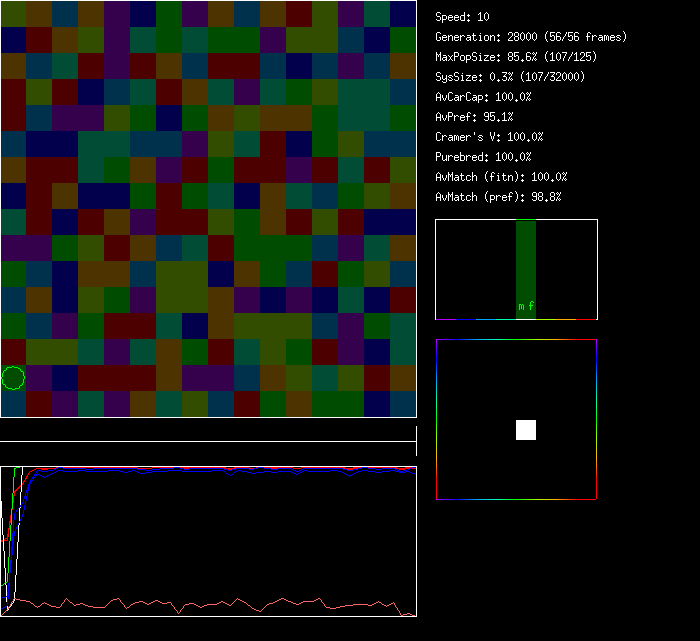Click the AvMatch (pref) statistic line

[499, 197]
